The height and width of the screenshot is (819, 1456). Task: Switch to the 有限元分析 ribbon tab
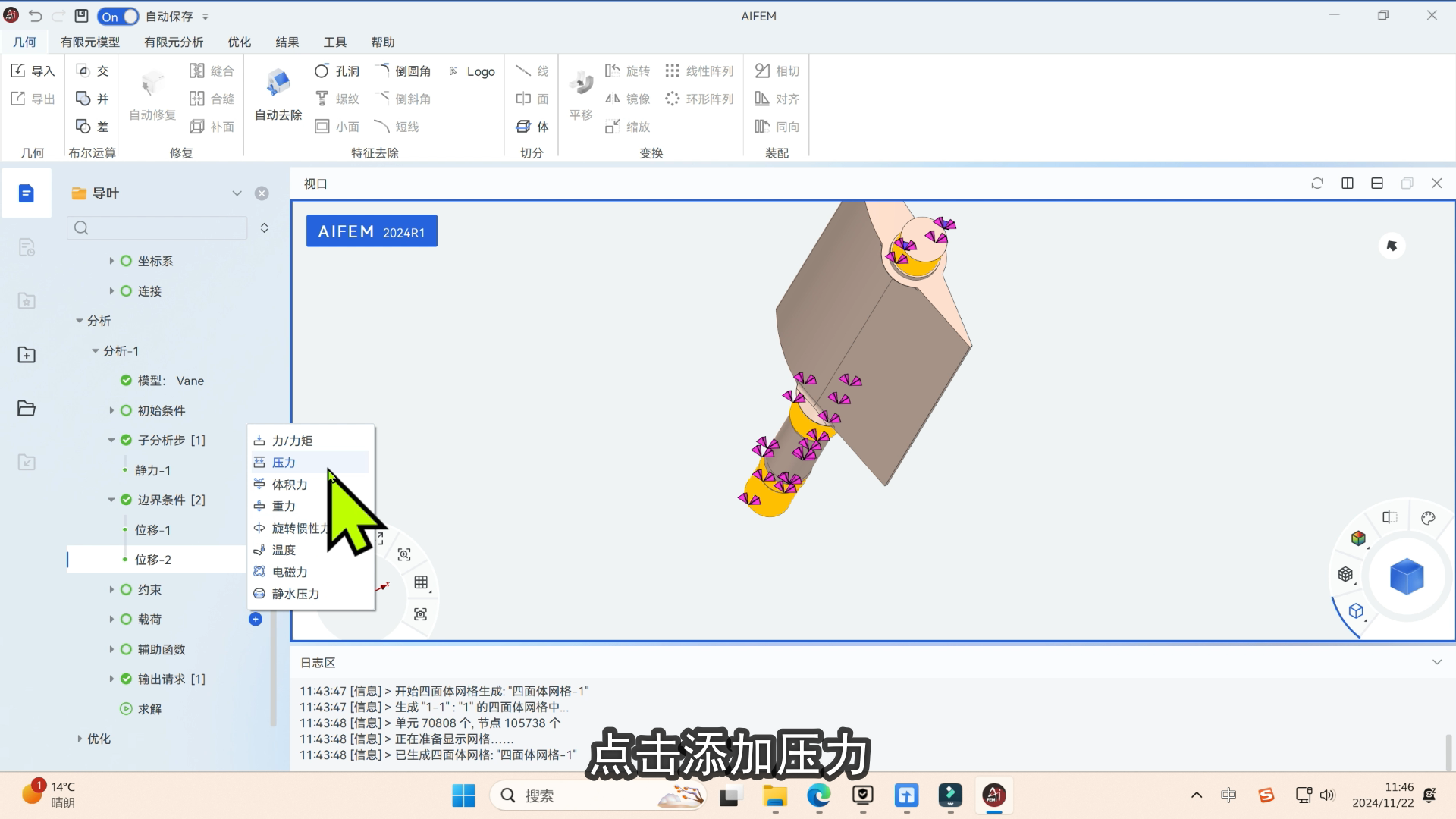coord(173,42)
